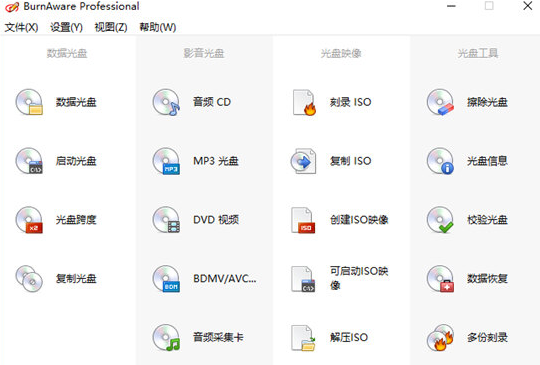Click the 音频 CD text label
The image size is (540, 365).
[x=212, y=102]
